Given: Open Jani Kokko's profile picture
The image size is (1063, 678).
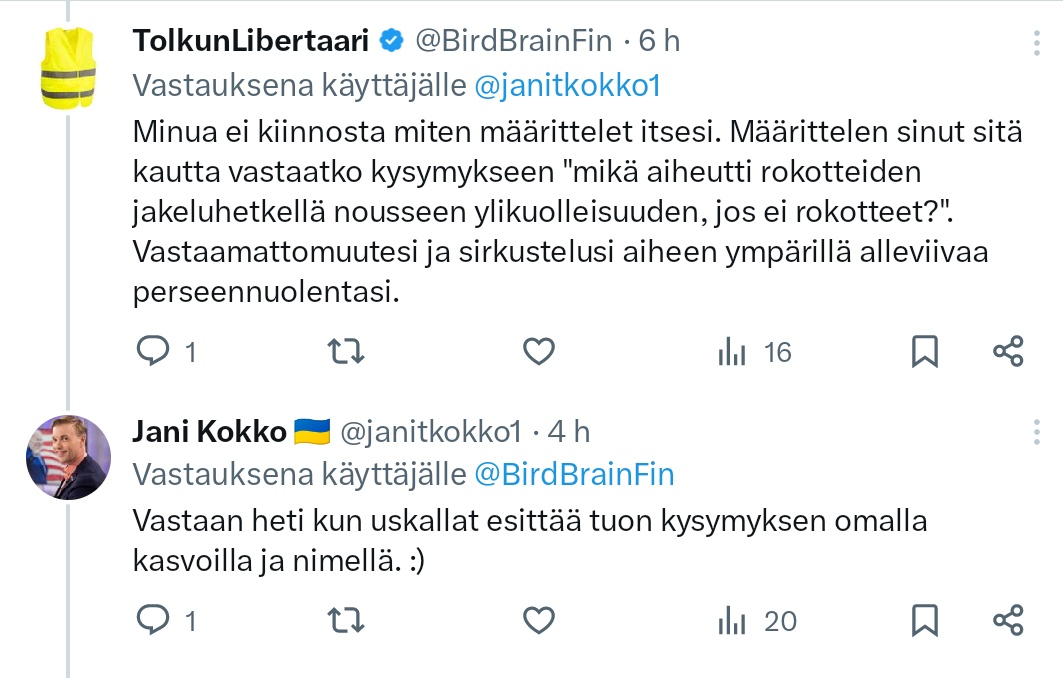Looking at the screenshot, I should (x=68, y=458).
